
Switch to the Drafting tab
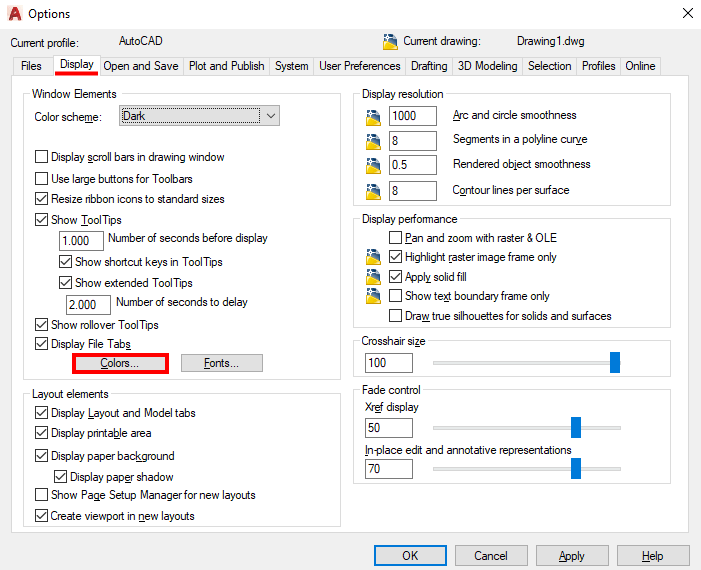pos(429,66)
